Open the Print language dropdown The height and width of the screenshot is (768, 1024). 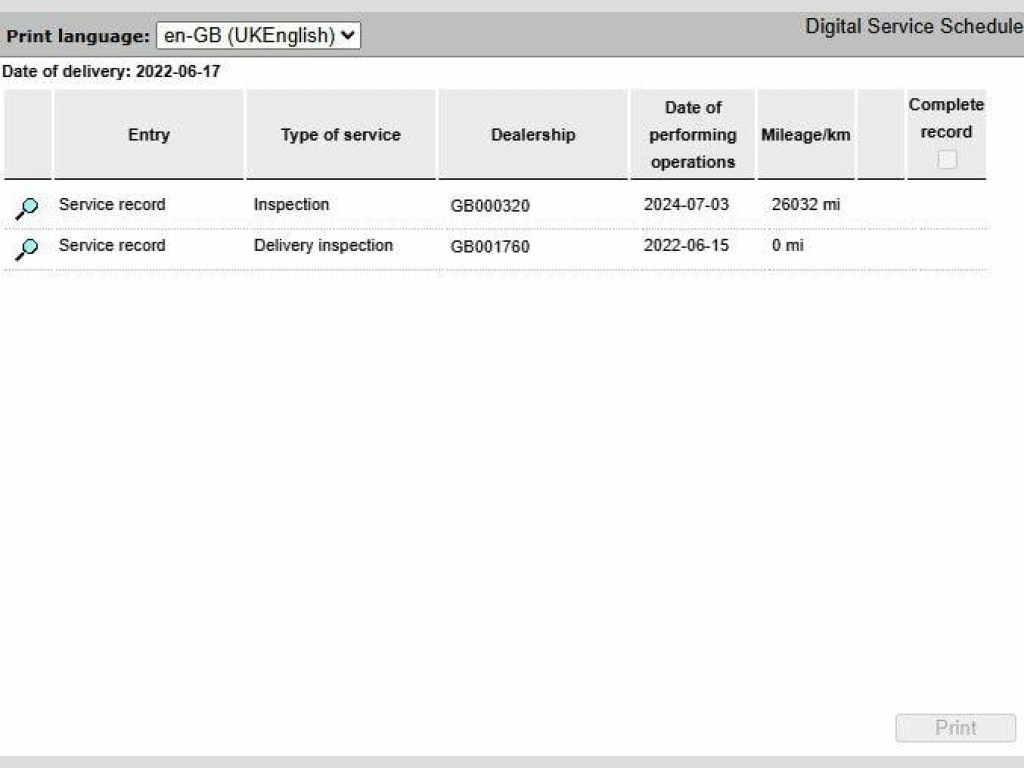pyautogui.click(x=258, y=36)
